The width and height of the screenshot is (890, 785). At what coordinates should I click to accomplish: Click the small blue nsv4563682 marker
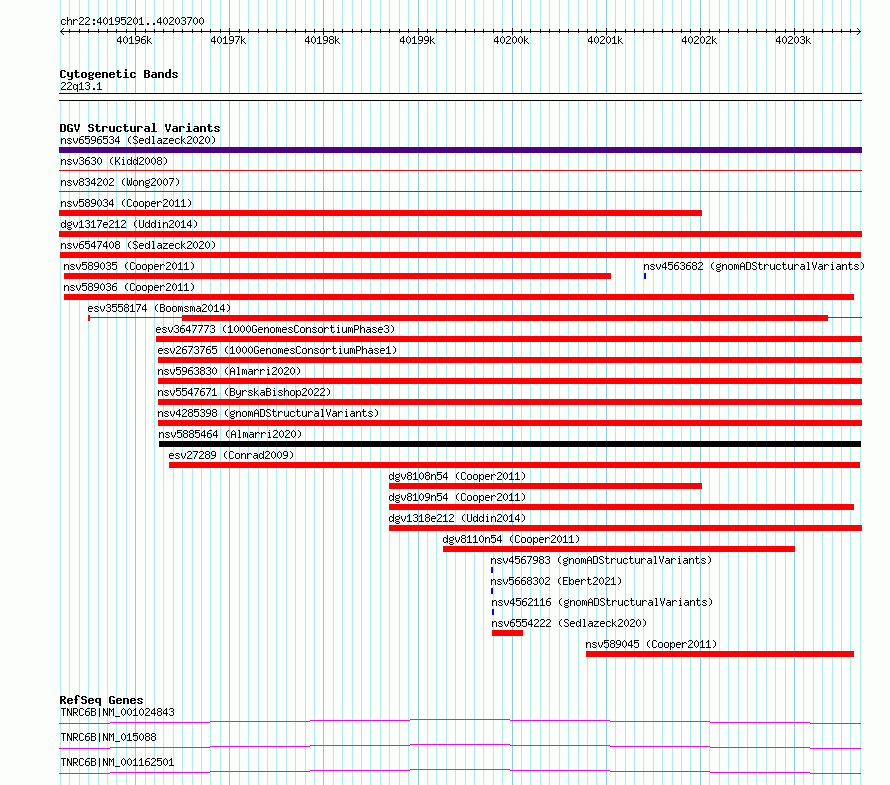pyautogui.click(x=645, y=276)
